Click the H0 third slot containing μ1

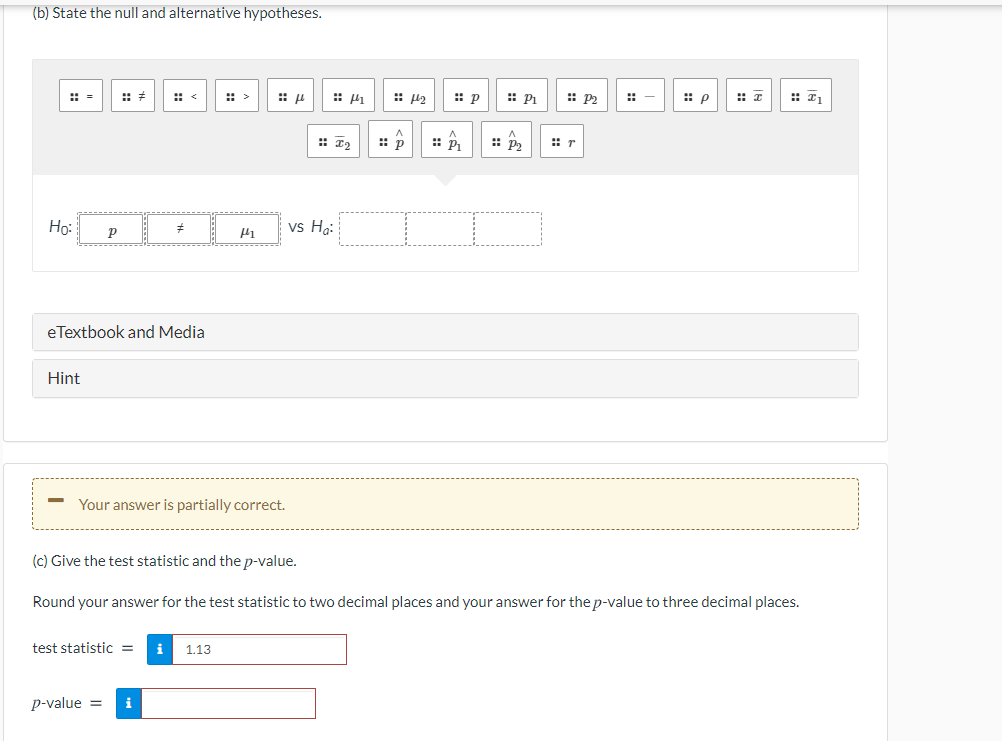click(x=247, y=229)
